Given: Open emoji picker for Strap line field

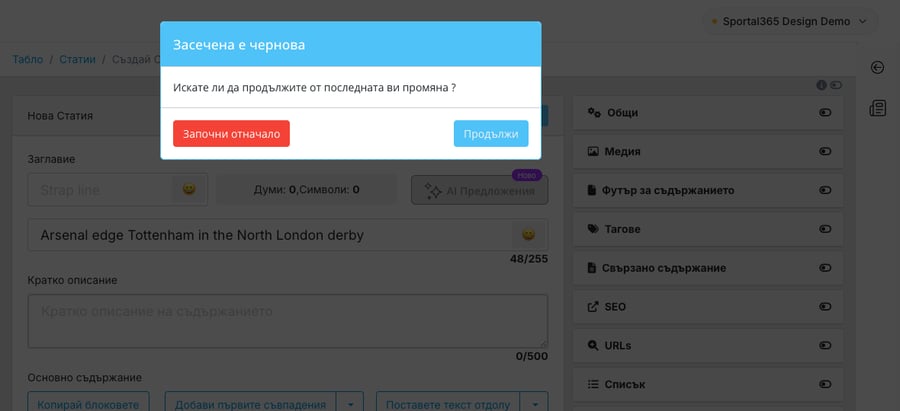Looking at the screenshot, I should pyautogui.click(x=189, y=189).
